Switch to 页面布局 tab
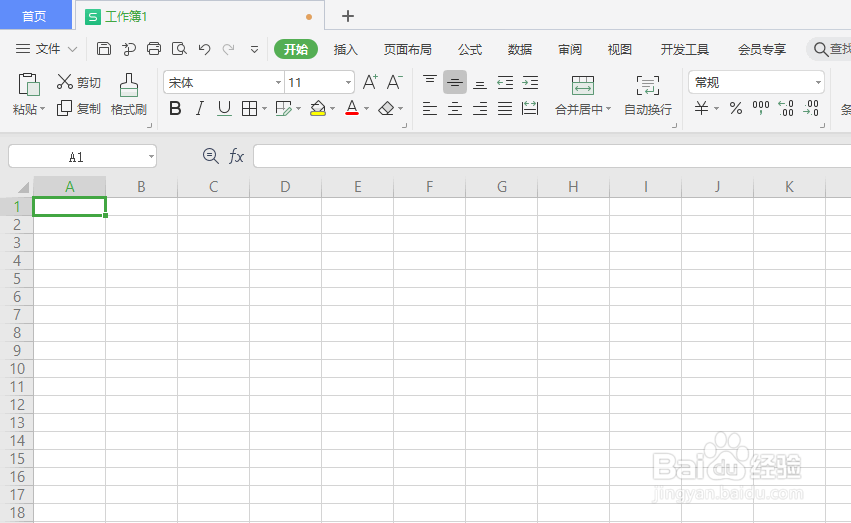851x523 pixels. 408,49
